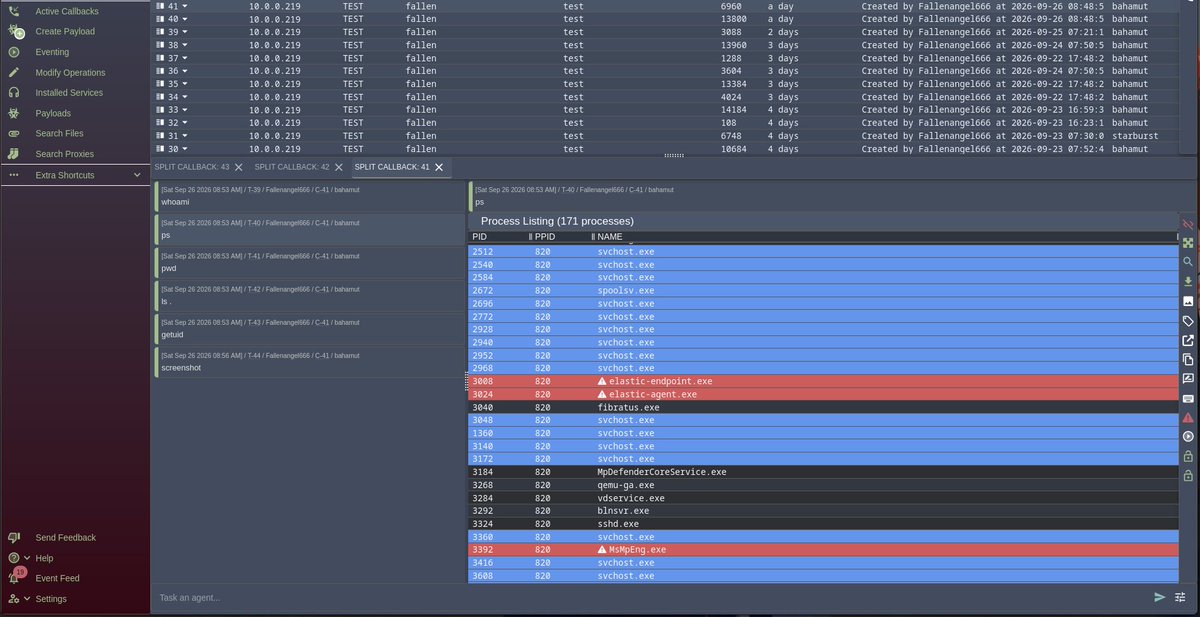Select the screenshot task entry
This screenshot has width=1200, height=617.
point(309,362)
